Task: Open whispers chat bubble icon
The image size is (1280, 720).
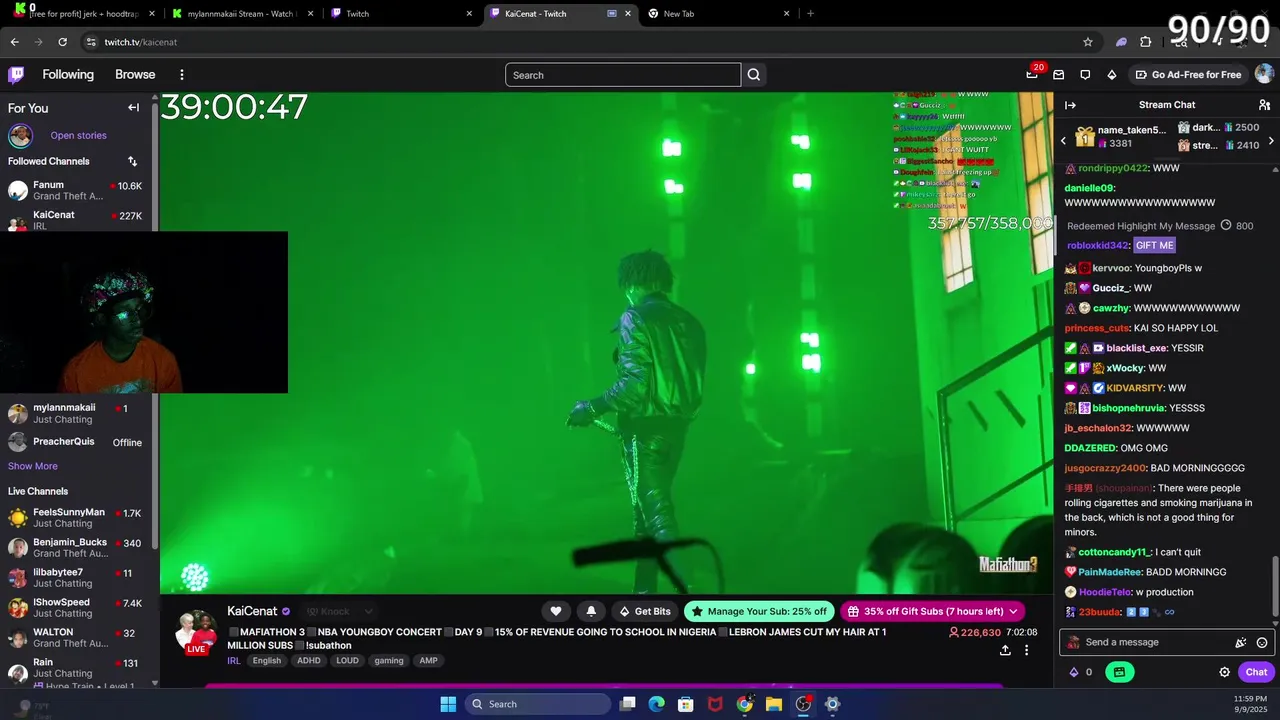Action: click(x=1085, y=74)
